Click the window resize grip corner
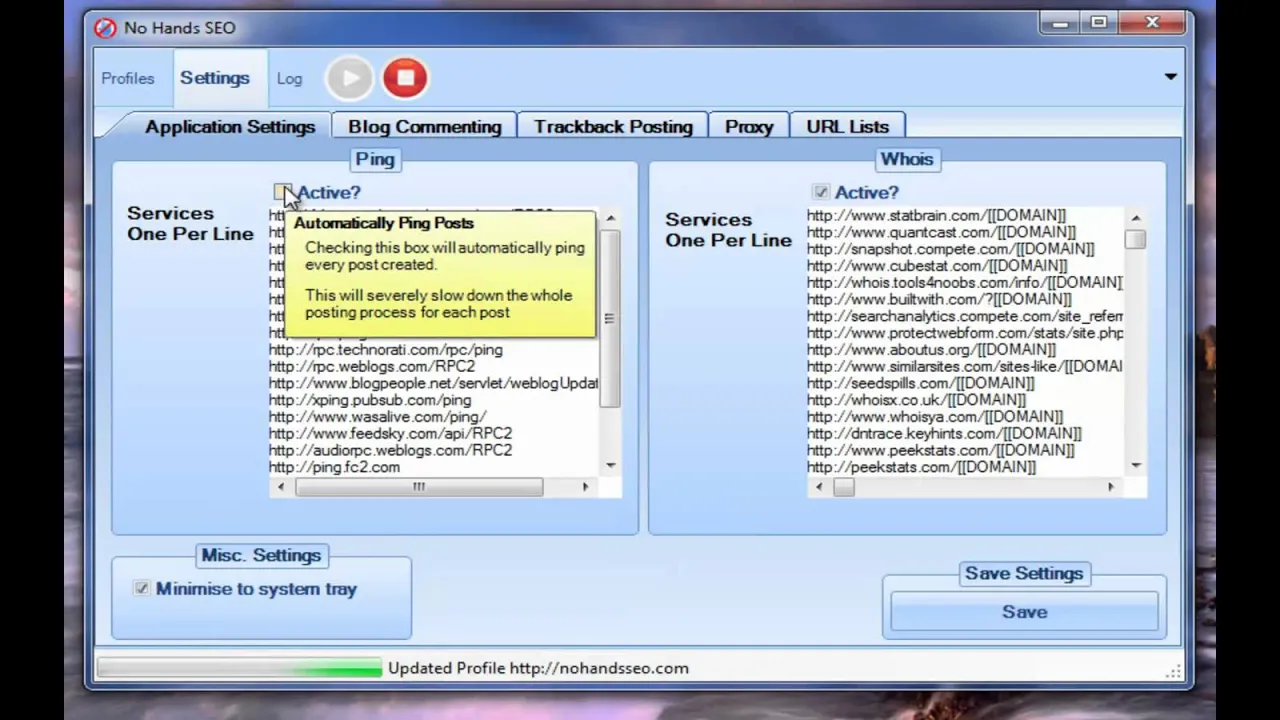The height and width of the screenshot is (720, 1280). (x=1173, y=671)
